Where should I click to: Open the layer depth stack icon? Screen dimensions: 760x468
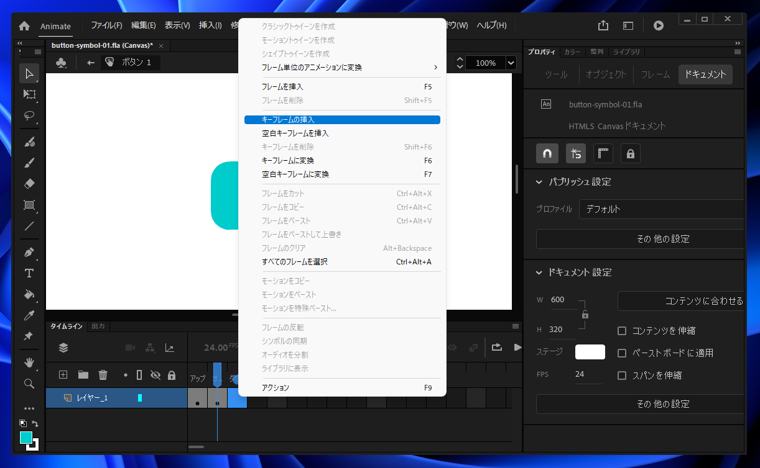63,347
